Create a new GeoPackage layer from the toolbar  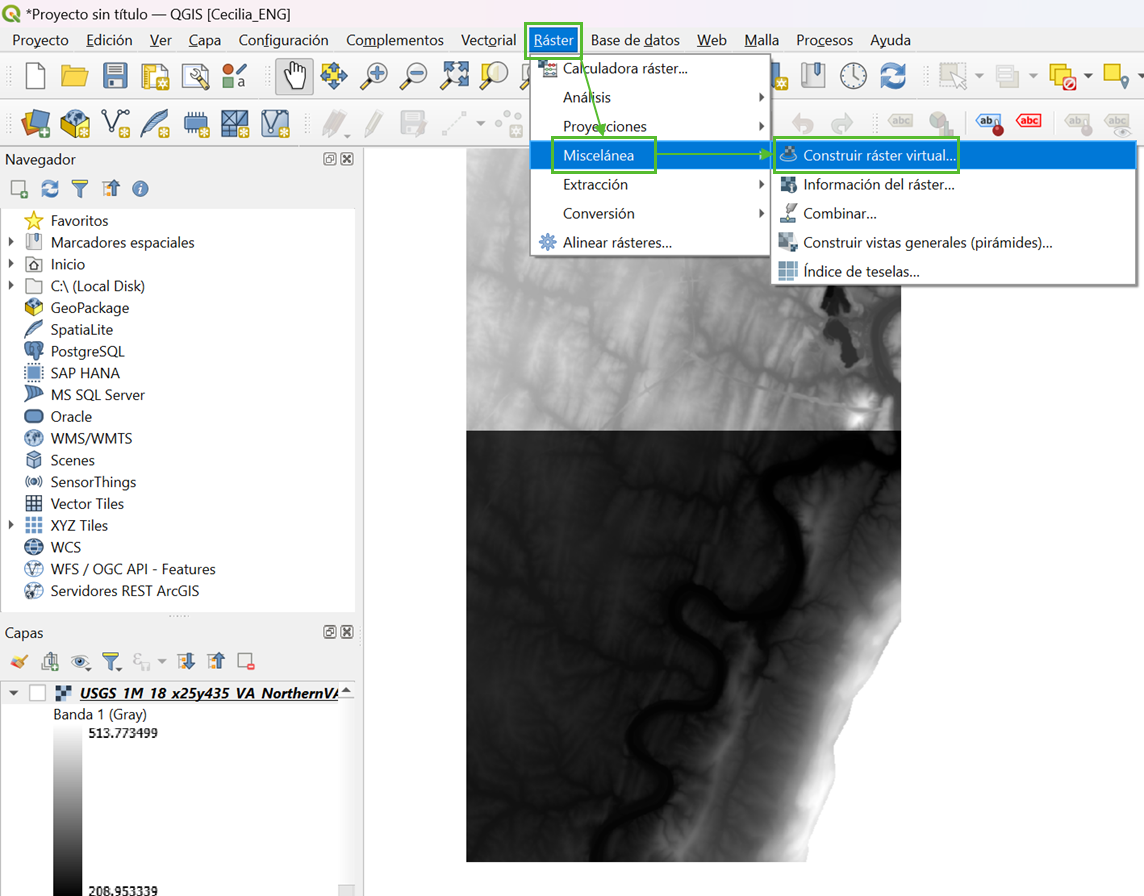pyautogui.click(x=75, y=123)
